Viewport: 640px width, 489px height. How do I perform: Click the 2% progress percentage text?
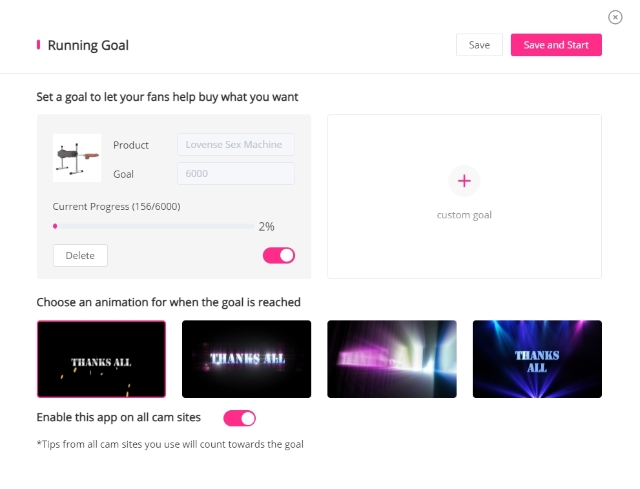tap(267, 227)
